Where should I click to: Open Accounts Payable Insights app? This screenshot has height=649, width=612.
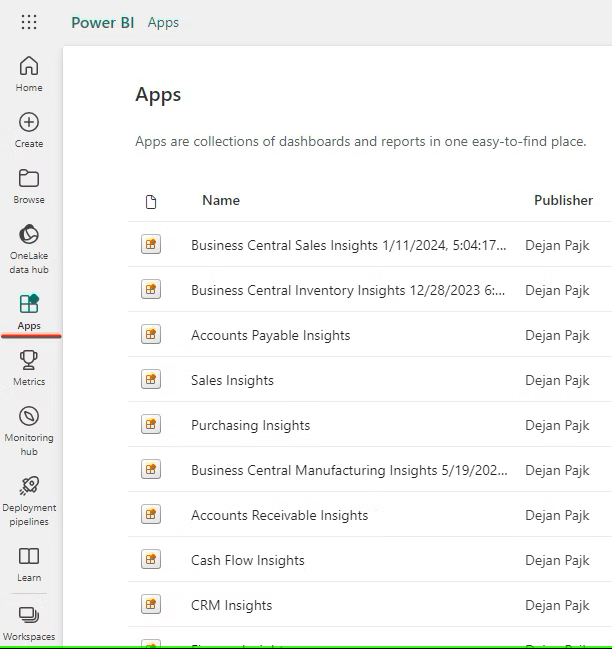271,335
